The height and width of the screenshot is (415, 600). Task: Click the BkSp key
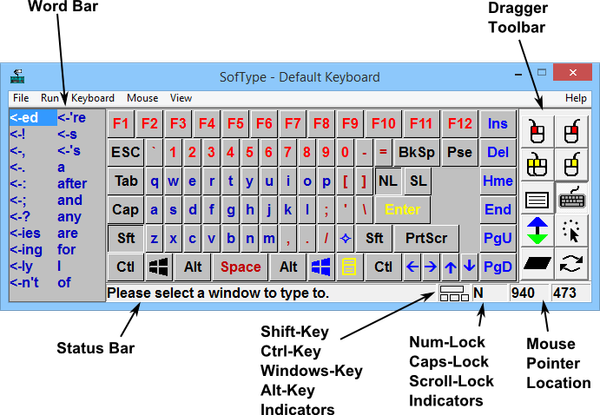[416, 152]
